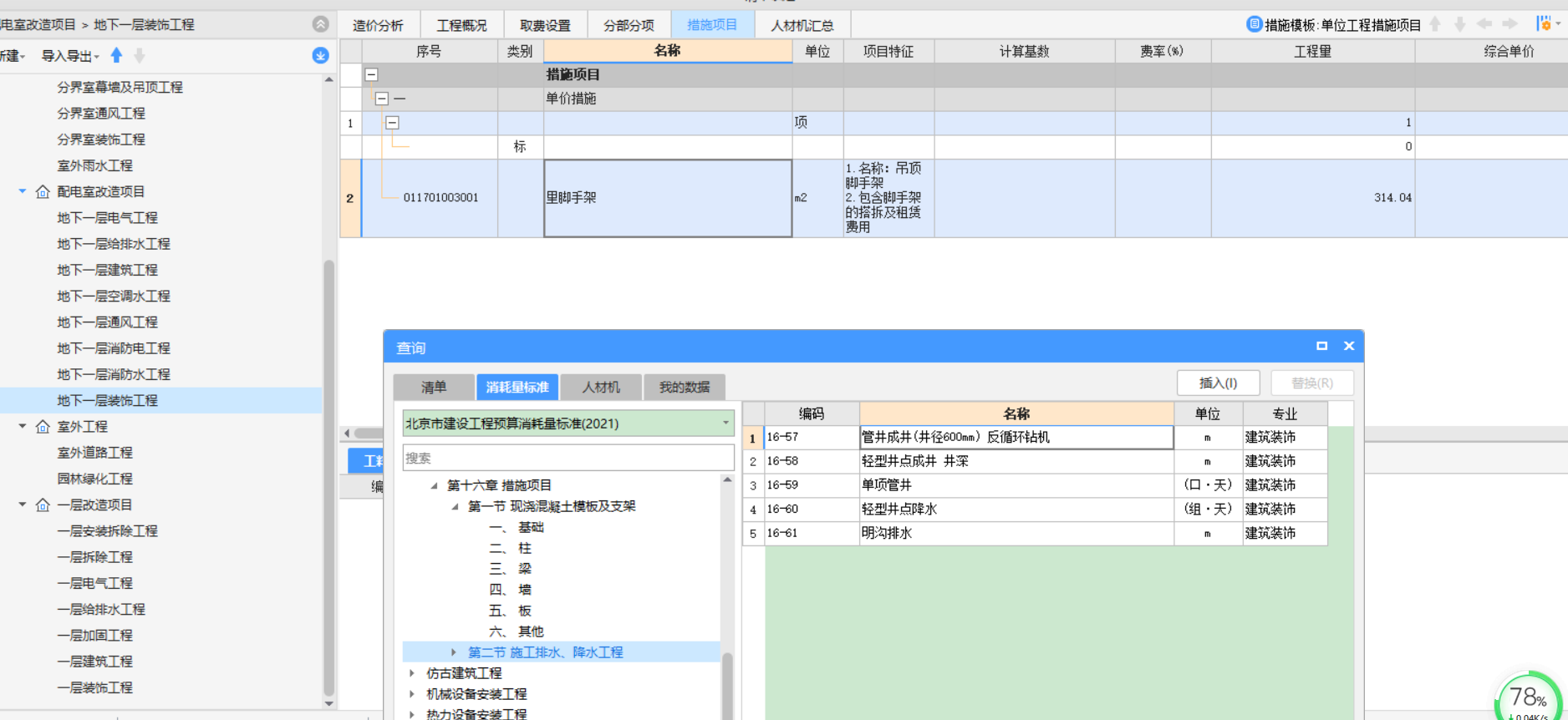The image size is (1568, 720).
Task: Select 分界室通风工程 in project tree
Action: 101,114
